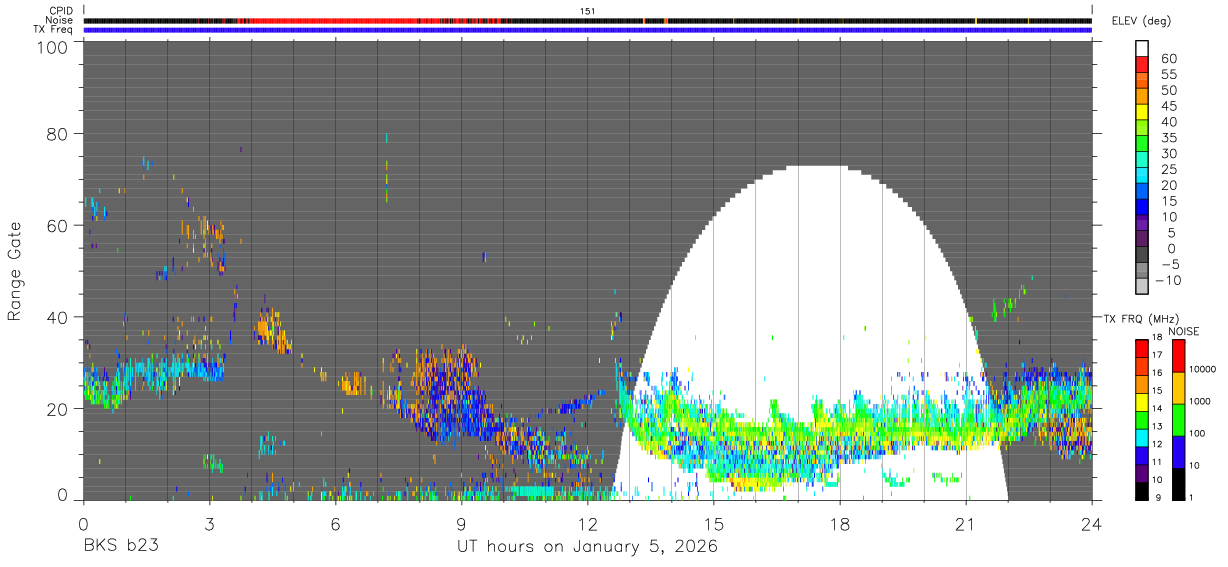Click the y-axis tick label 80

click(57, 133)
